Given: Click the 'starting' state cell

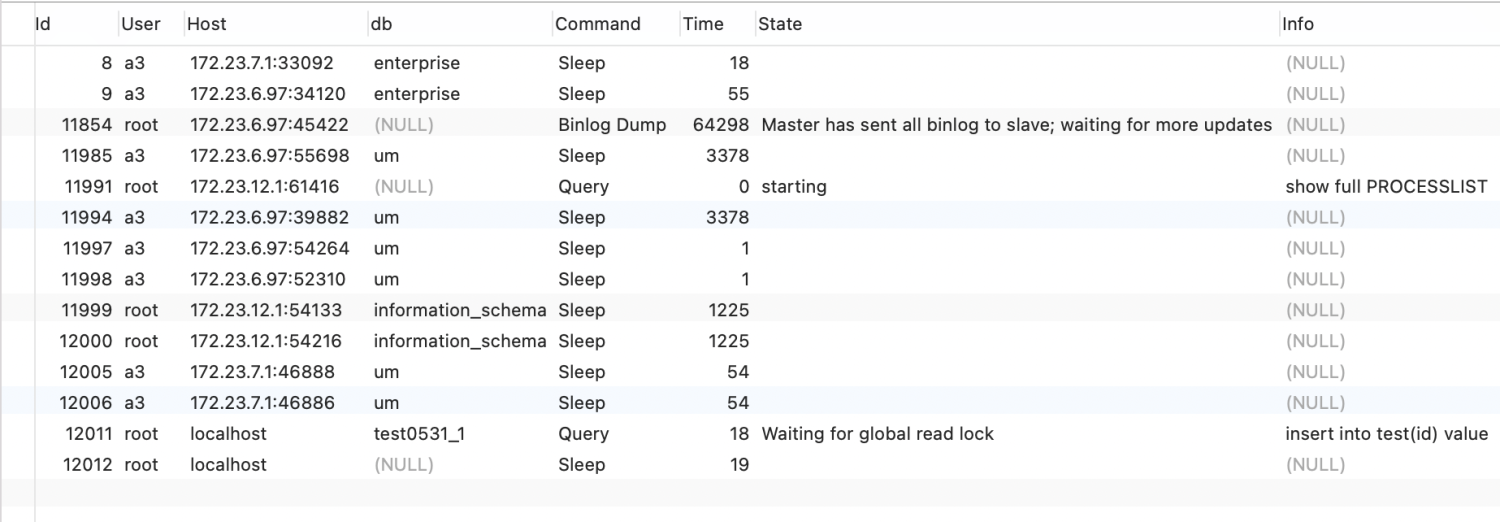Looking at the screenshot, I should pyautogui.click(x=794, y=187).
